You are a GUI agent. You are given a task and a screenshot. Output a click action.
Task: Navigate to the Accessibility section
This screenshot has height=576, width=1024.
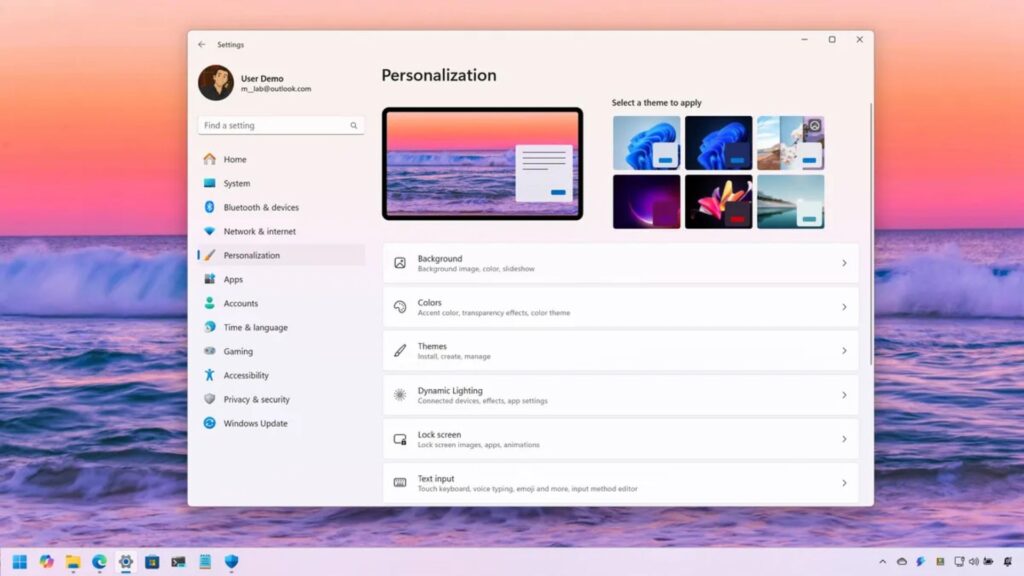246,375
